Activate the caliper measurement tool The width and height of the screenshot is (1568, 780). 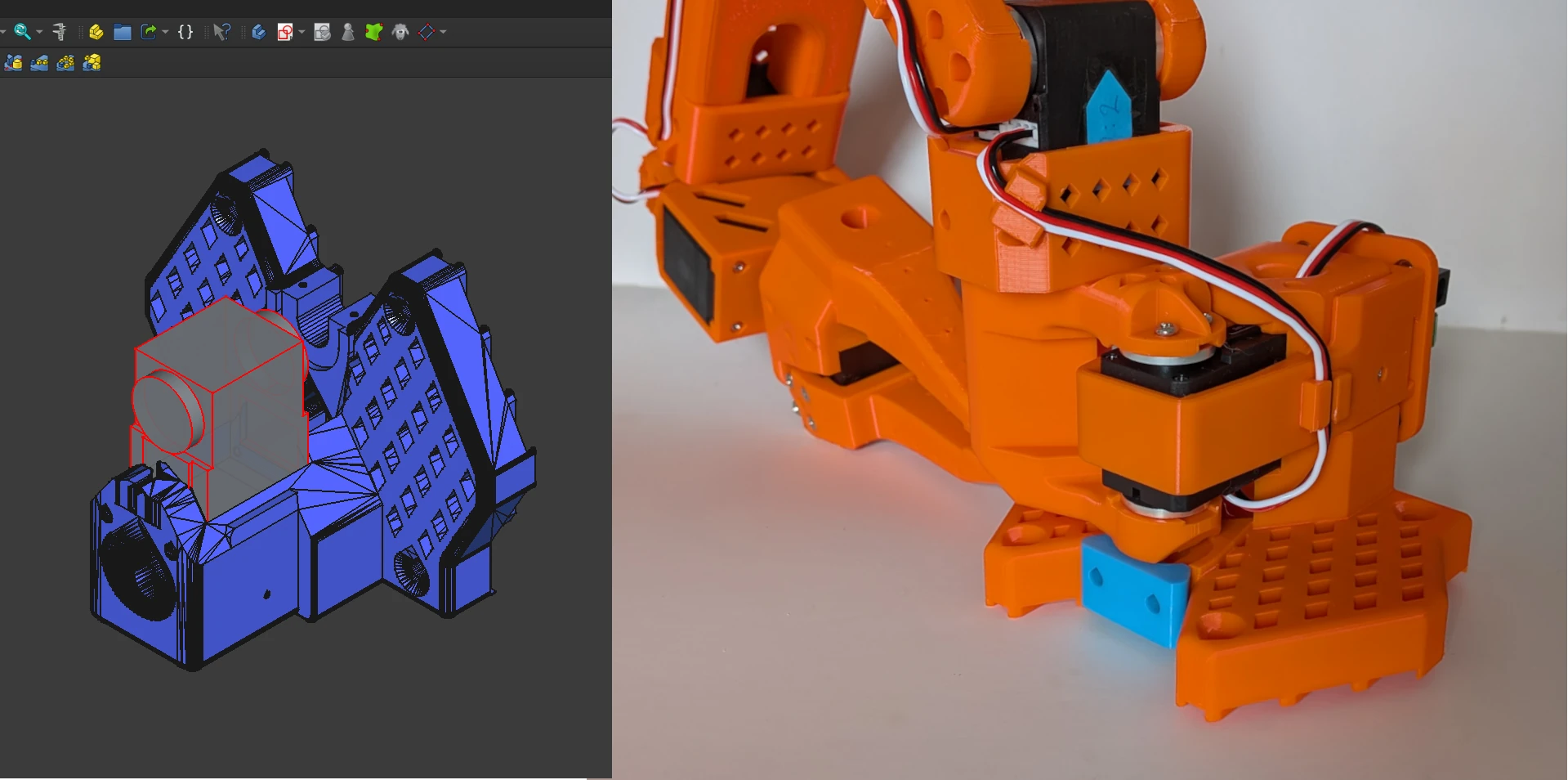click(60, 32)
